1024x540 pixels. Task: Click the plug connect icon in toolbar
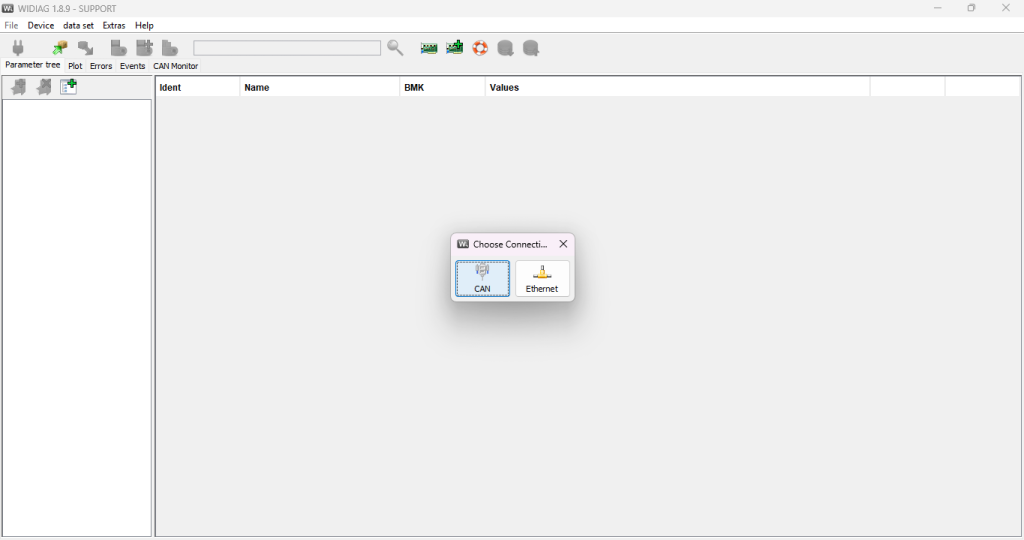click(18, 48)
